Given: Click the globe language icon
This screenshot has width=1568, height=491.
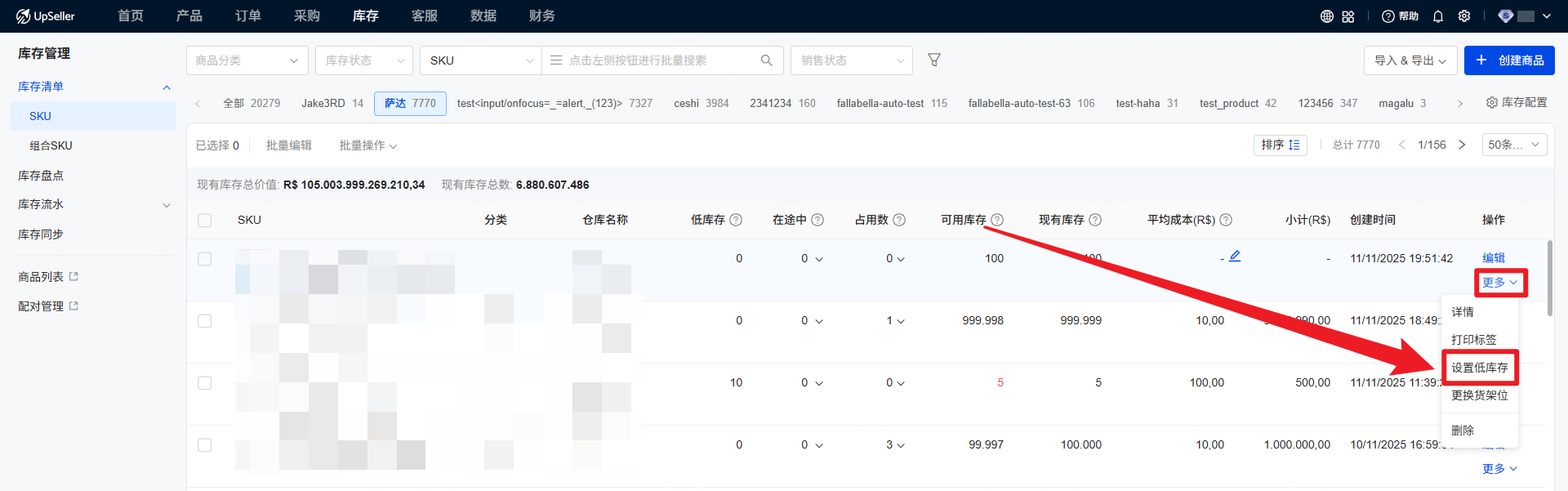Looking at the screenshot, I should pos(1327,16).
